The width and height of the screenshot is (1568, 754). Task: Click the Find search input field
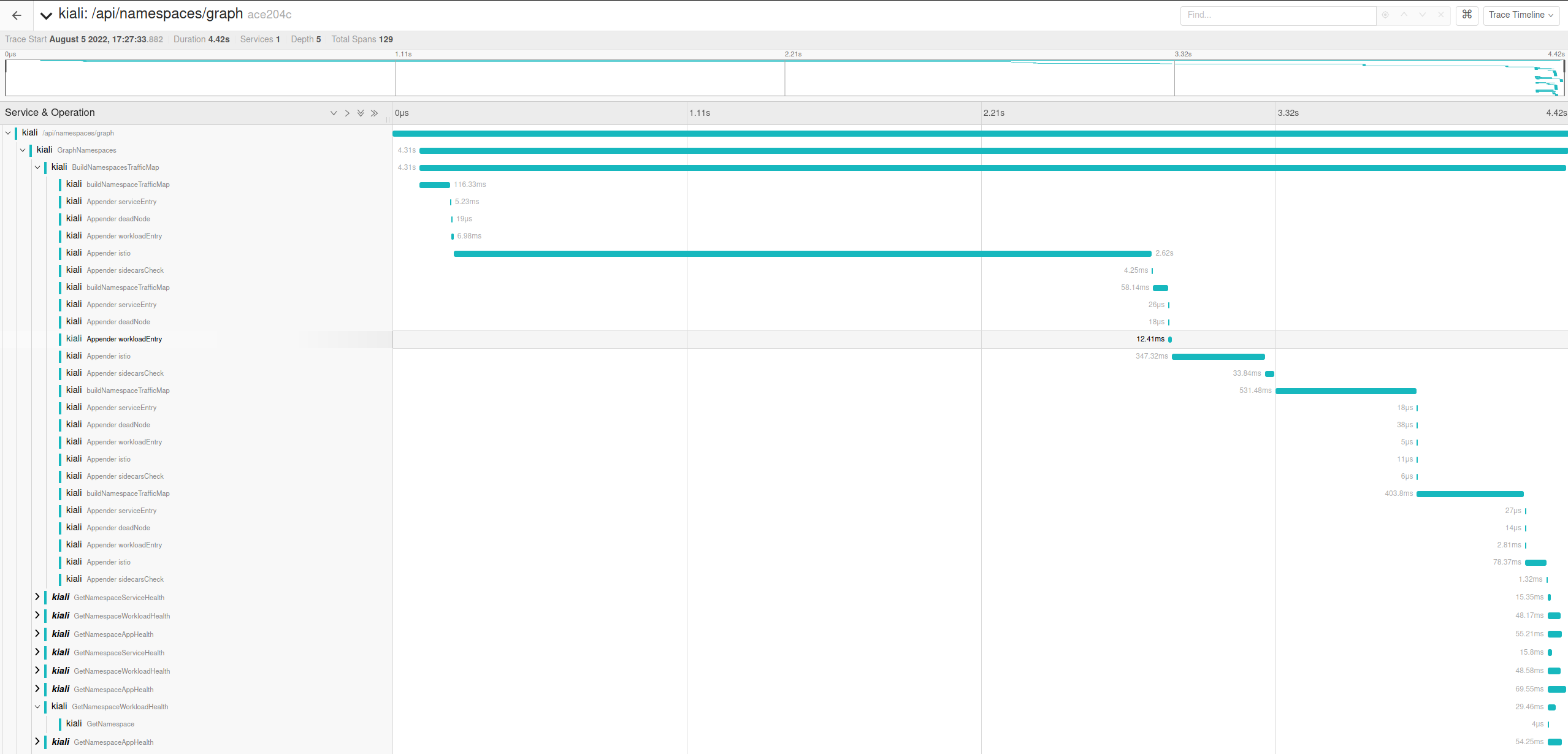coord(1278,15)
